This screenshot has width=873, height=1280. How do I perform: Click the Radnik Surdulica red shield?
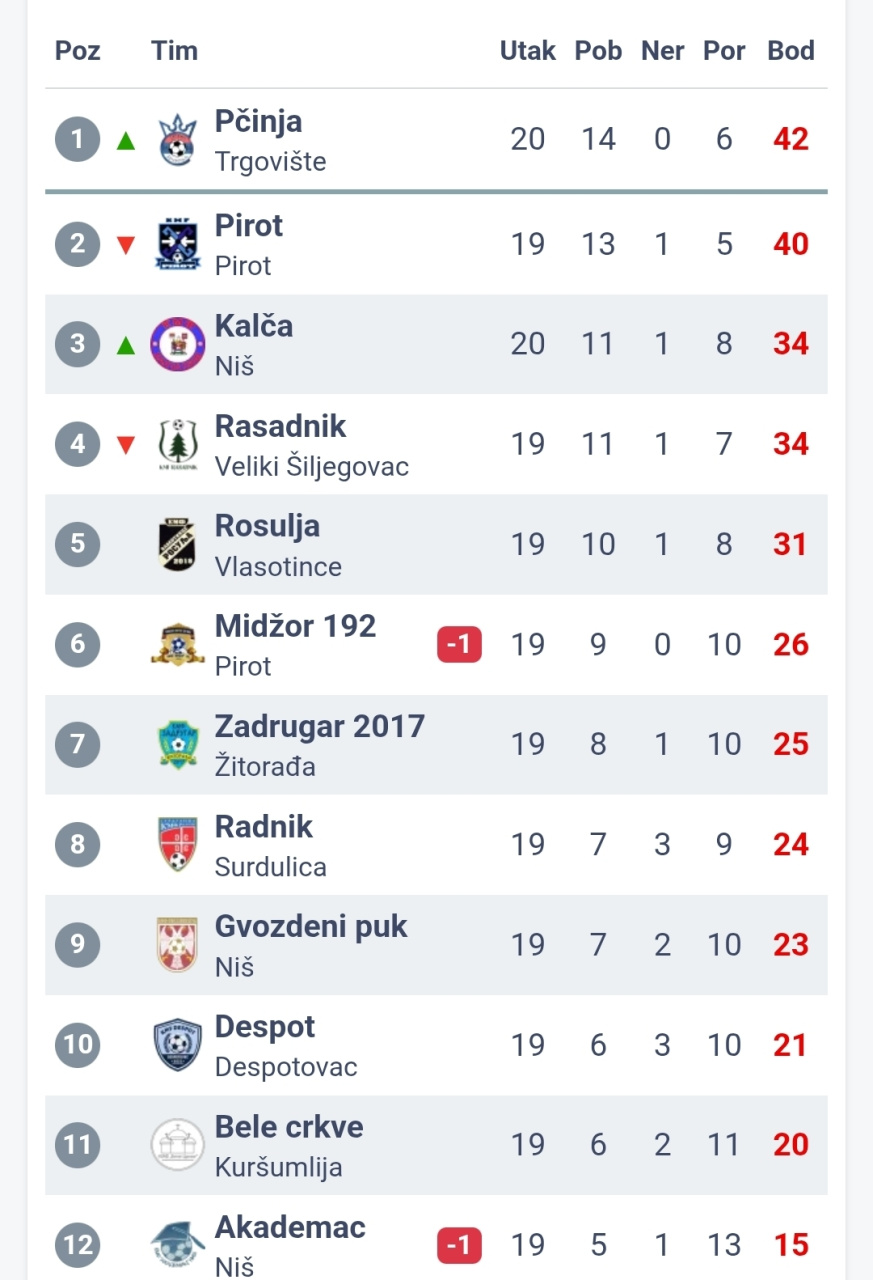point(178,844)
